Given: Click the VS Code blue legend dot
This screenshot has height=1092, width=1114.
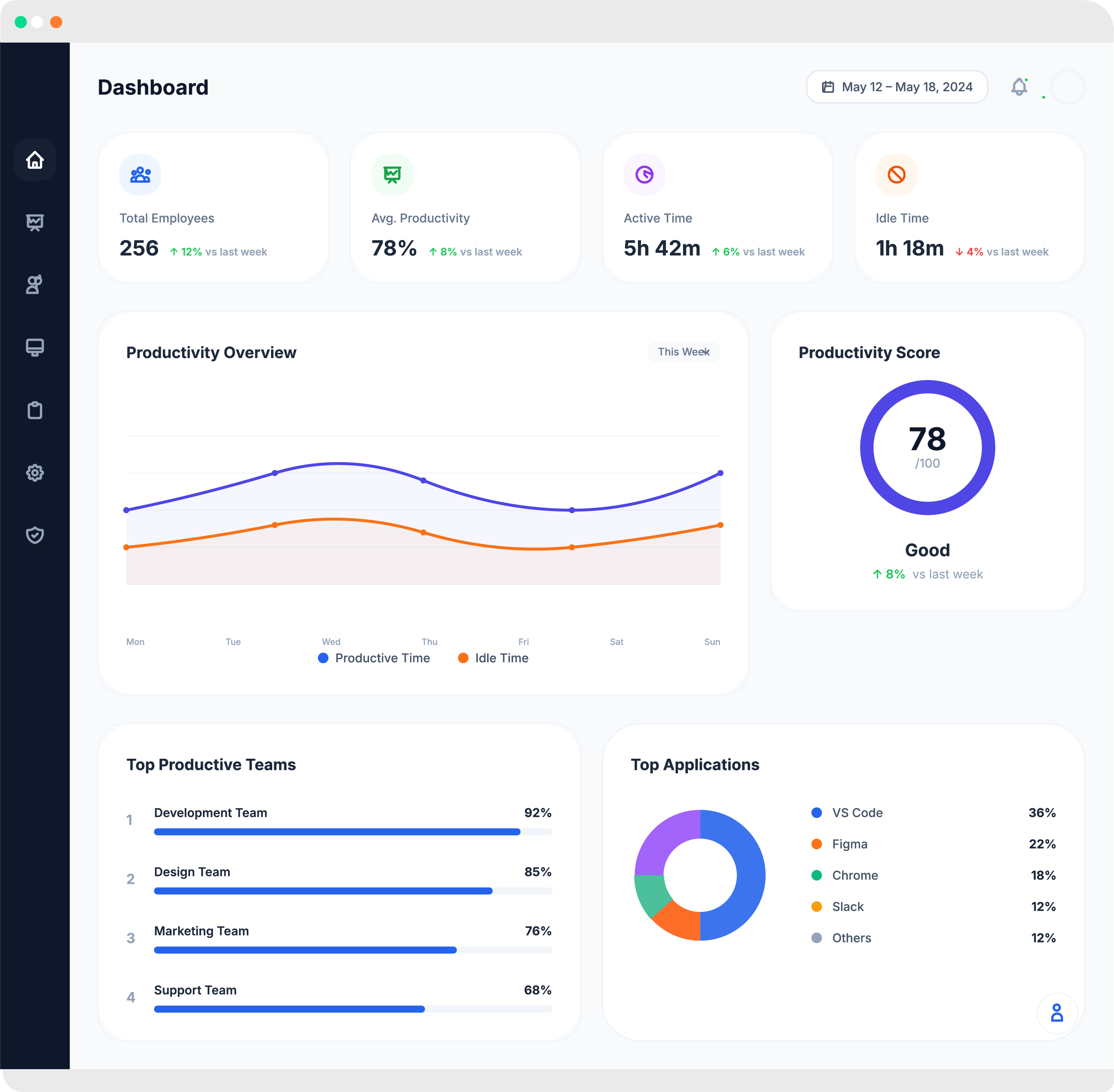Looking at the screenshot, I should pyautogui.click(x=817, y=813).
